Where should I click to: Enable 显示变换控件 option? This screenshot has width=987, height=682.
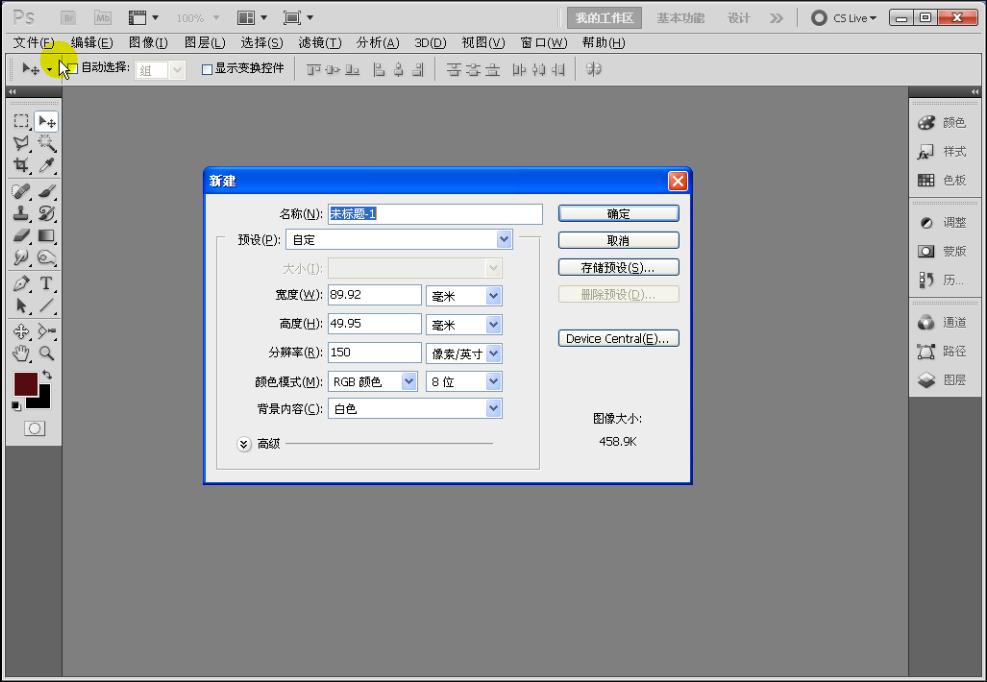(205, 68)
